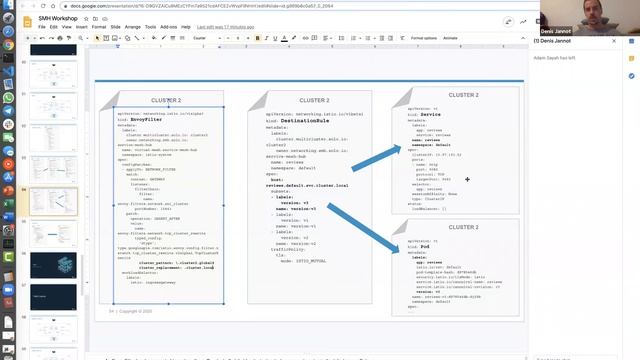
Task: Click the paint format roller icon
Action: pos(69,38)
